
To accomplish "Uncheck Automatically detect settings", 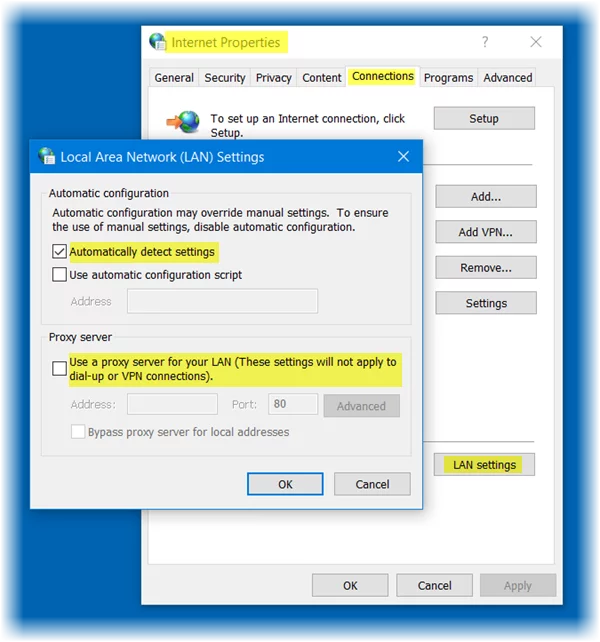I will tap(60, 252).
